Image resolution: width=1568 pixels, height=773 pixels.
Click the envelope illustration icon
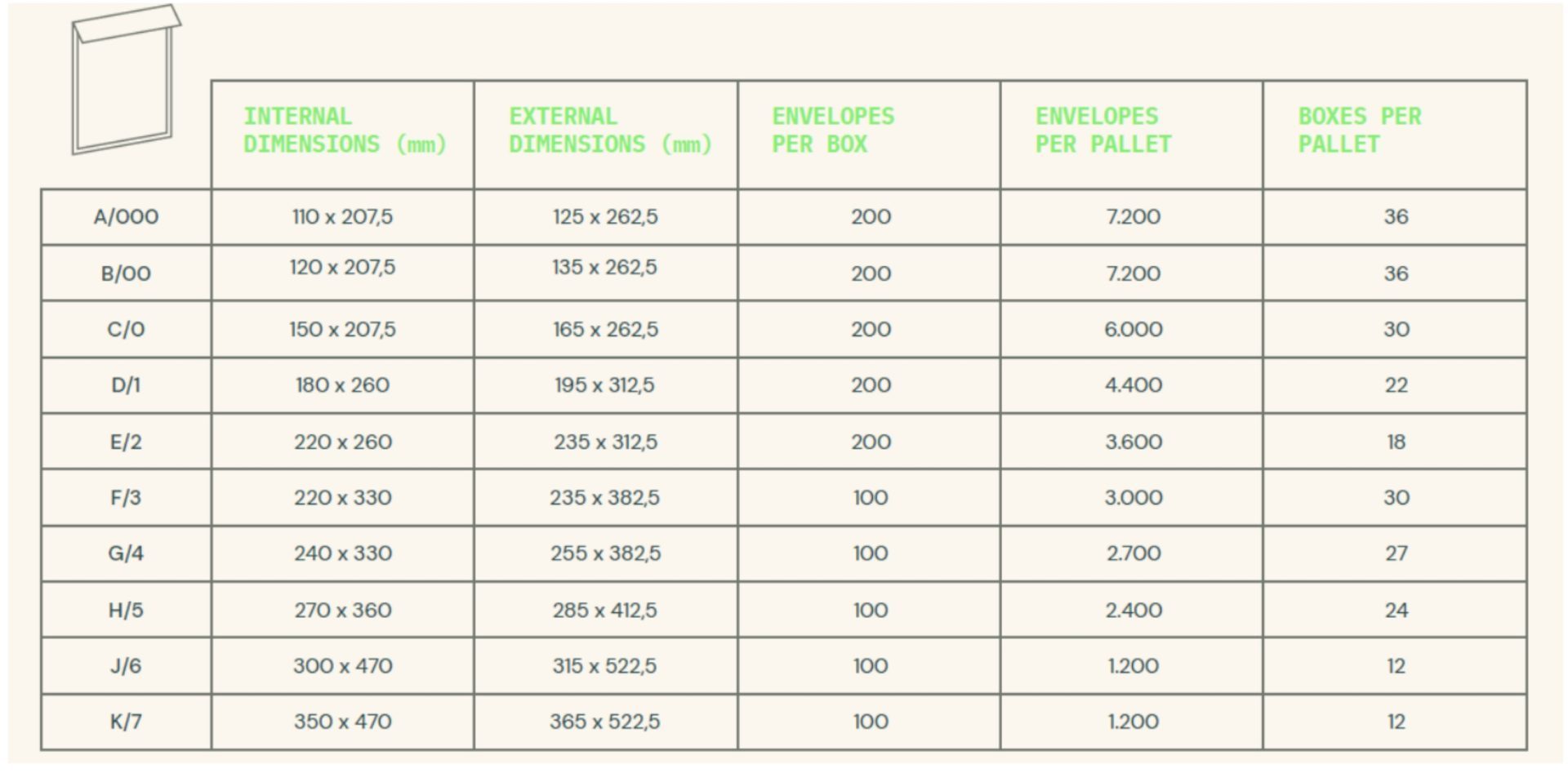[126, 79]
